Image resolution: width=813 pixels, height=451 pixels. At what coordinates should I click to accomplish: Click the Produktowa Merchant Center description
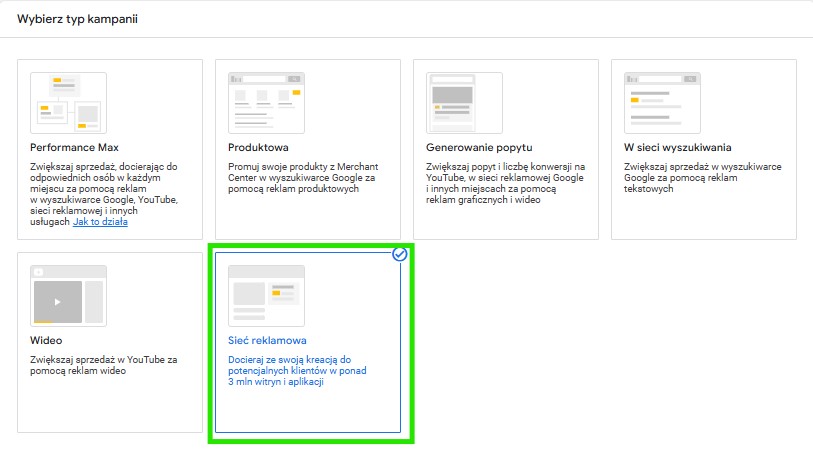[x=303, y=178]
